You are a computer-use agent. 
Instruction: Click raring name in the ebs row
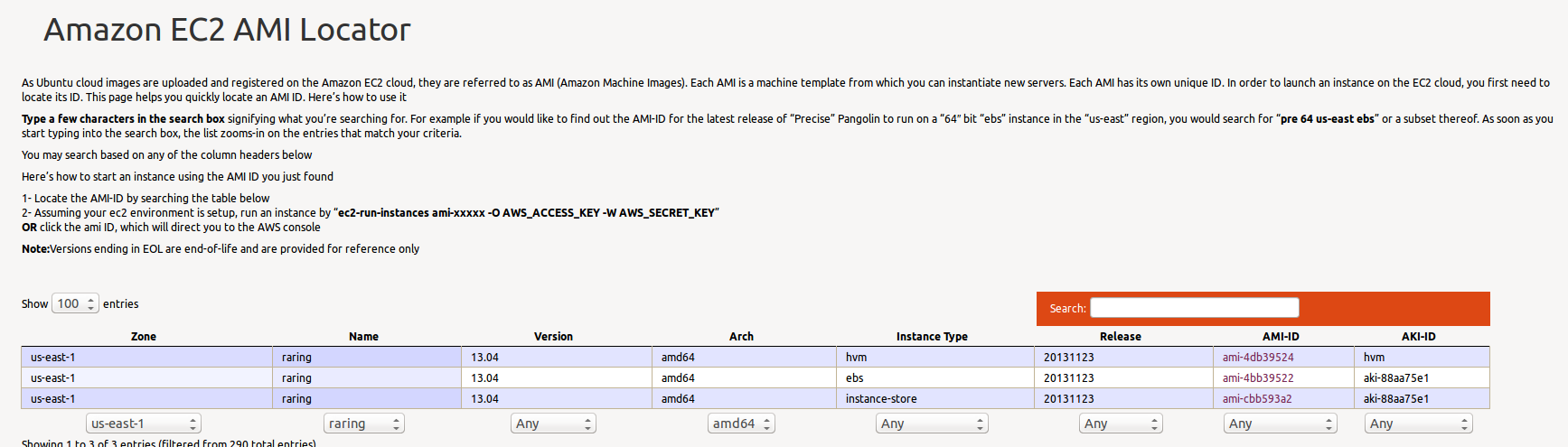pyautogui.click(x=296, y=378)
